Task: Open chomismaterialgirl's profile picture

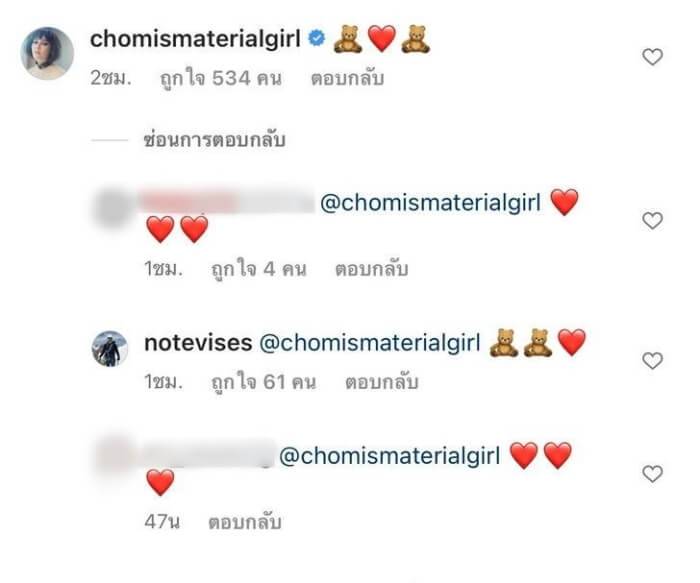Action: coord(48,52)
